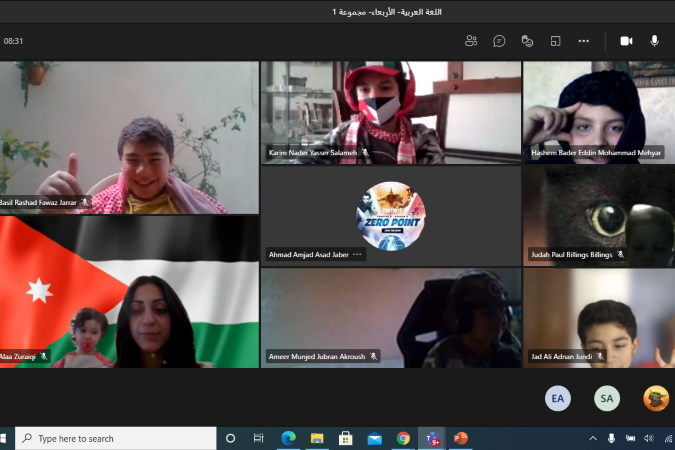Toggle the camera on or off

[626, 41]
